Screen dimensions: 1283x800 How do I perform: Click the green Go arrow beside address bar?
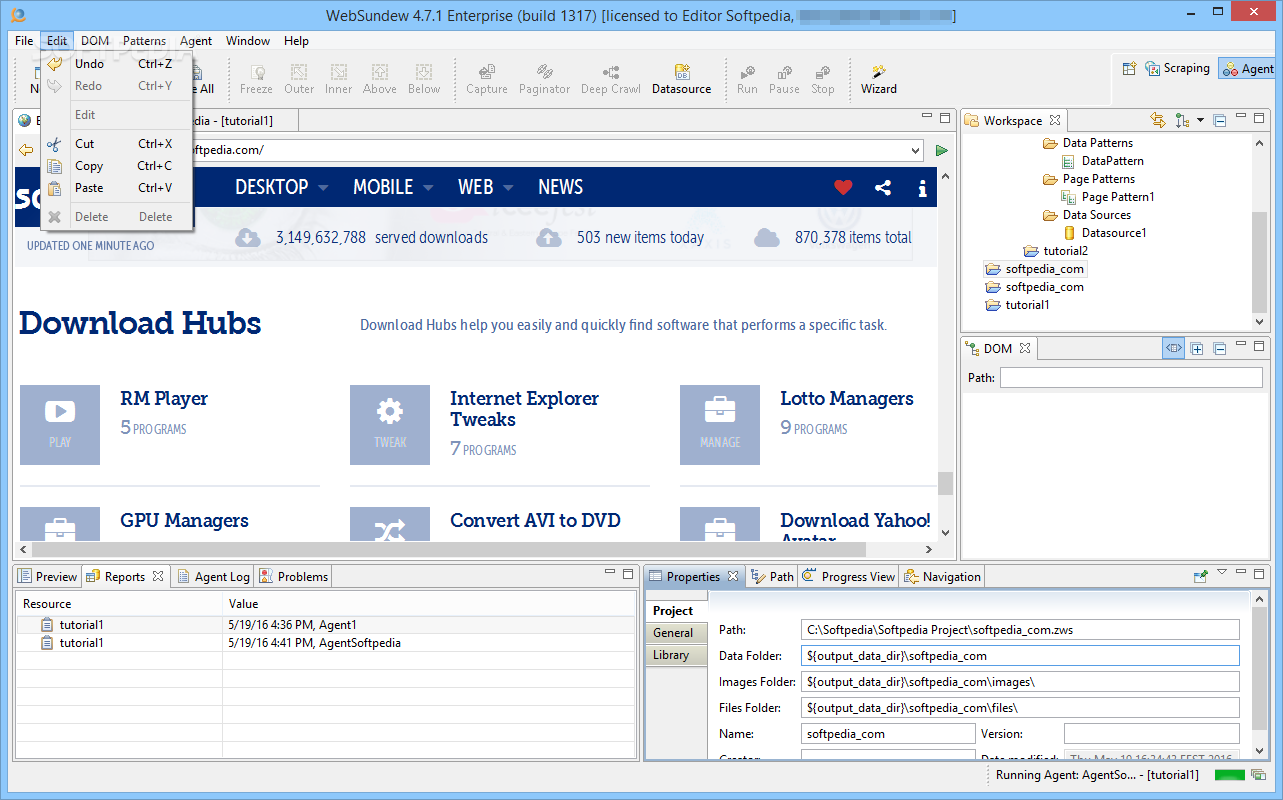click(942, 150)
